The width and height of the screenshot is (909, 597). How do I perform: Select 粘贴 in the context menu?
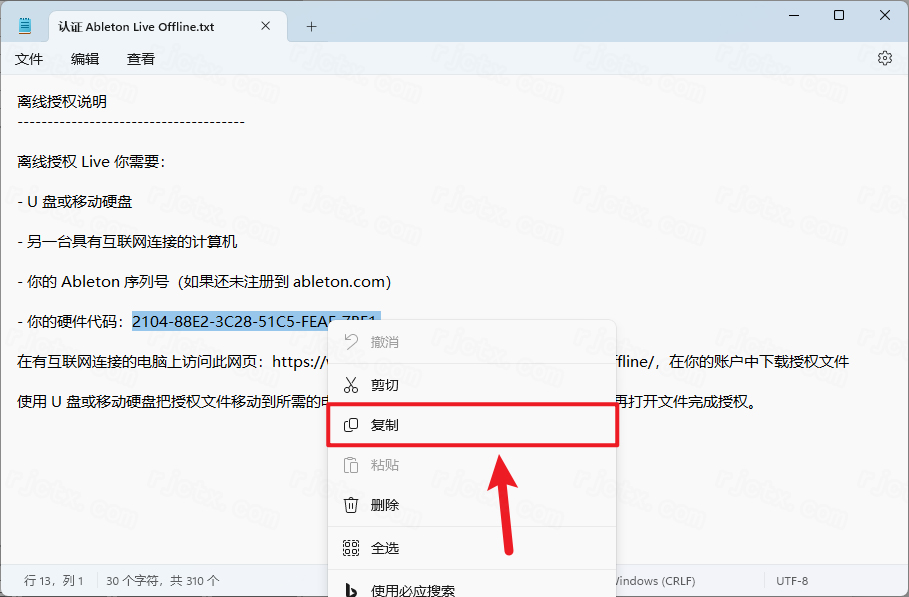385,465
